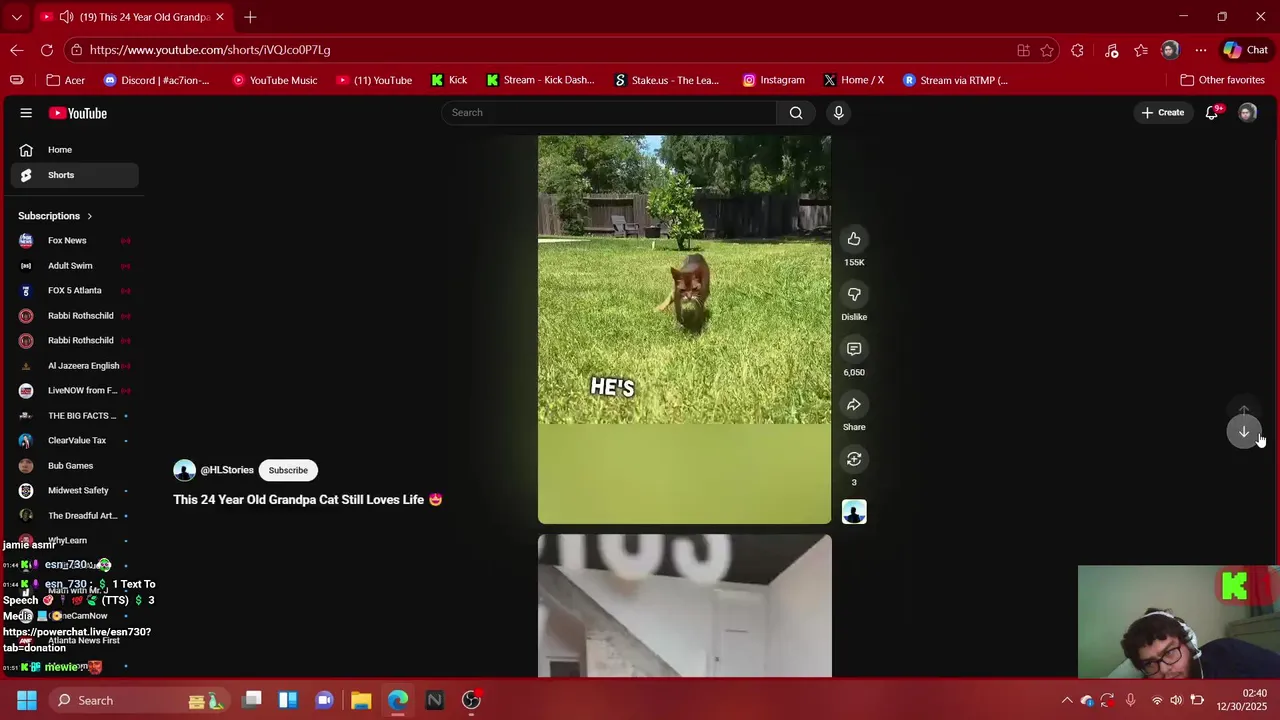Open YouTube notifications bell
This screenshot has width=1280, height=720.
1212,113
